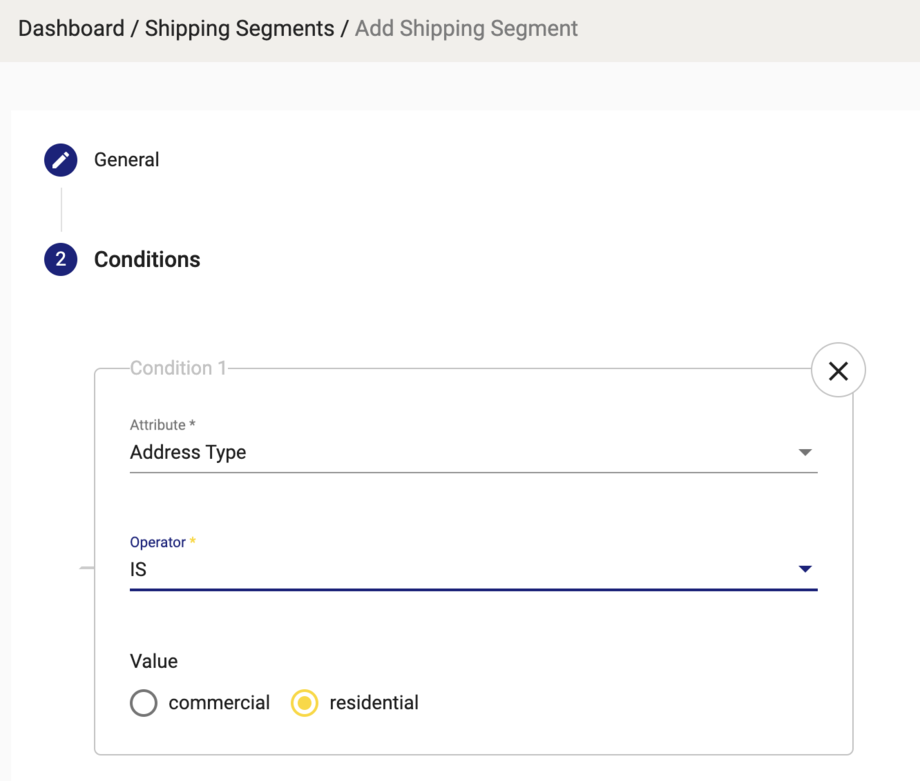The height and width of the screenshot is (781, 920).
Task: Go to the General step
Action: 127,160
